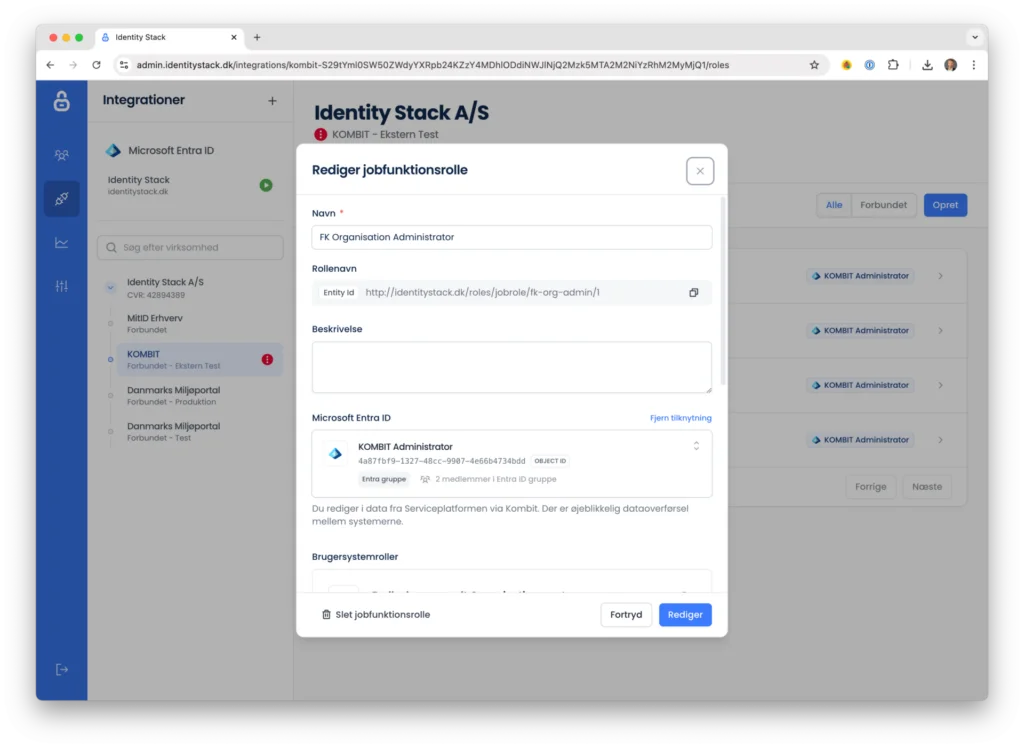Open the users section in sidebar
The image size is (1024, 748).
tap(62, 155)
